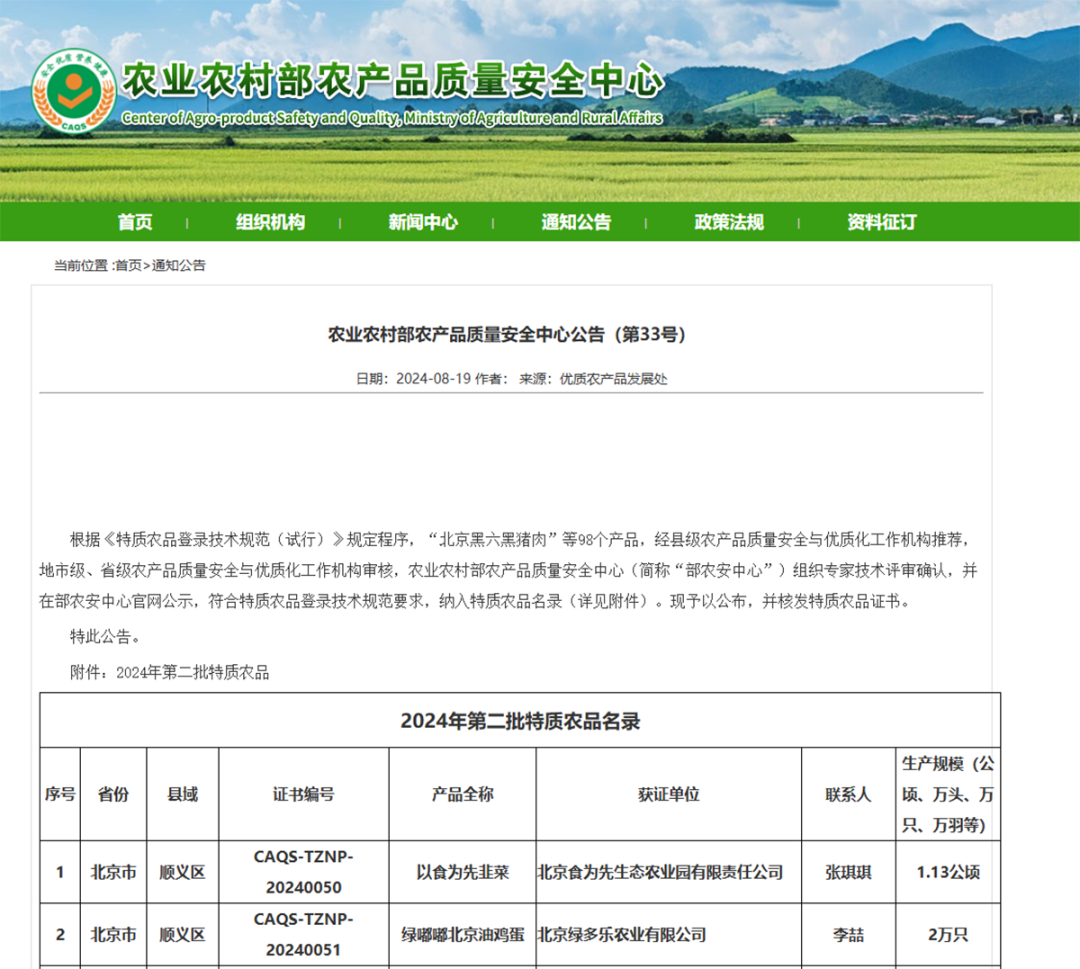Select 通知公告 in the green navigation bar
The height and width of the screenshot is (969, 1080).
pyautogui.click(x=576, y=222)
